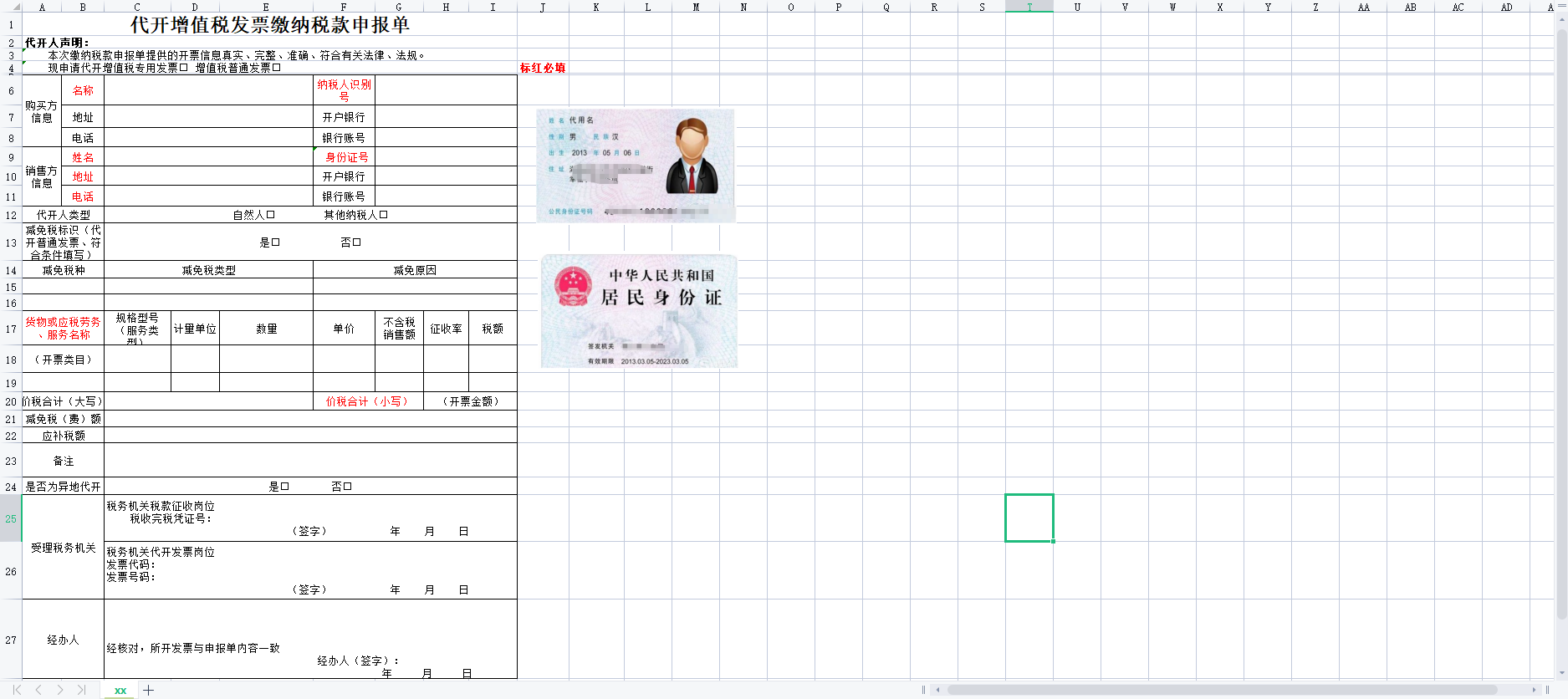Select the 标红必填 cell
1568x699 pixels.
point(543,68)
